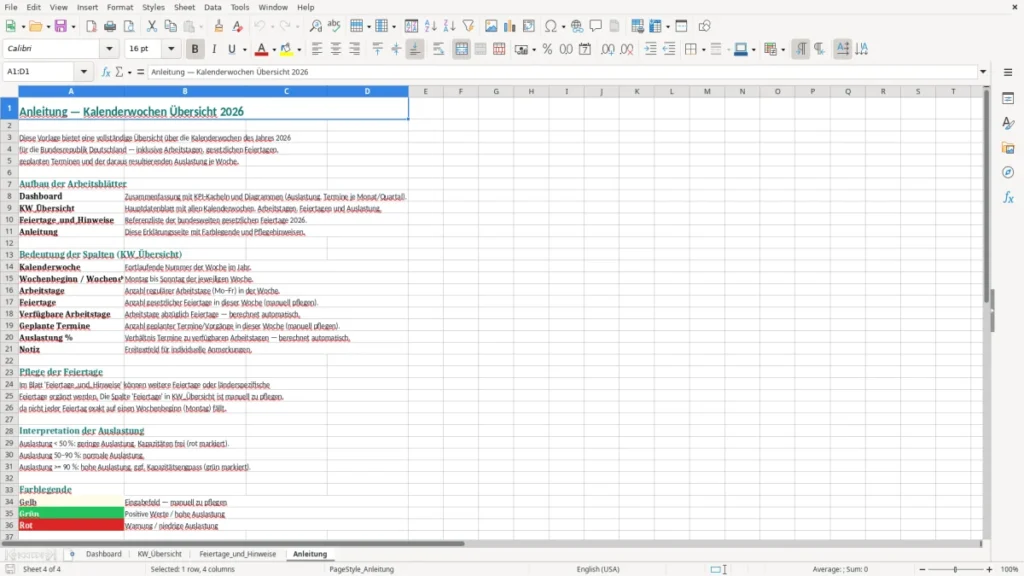This screenshot has width=1024, height=576.
Task: Switch to the Dashboard sheet tab
Action: 104,554
